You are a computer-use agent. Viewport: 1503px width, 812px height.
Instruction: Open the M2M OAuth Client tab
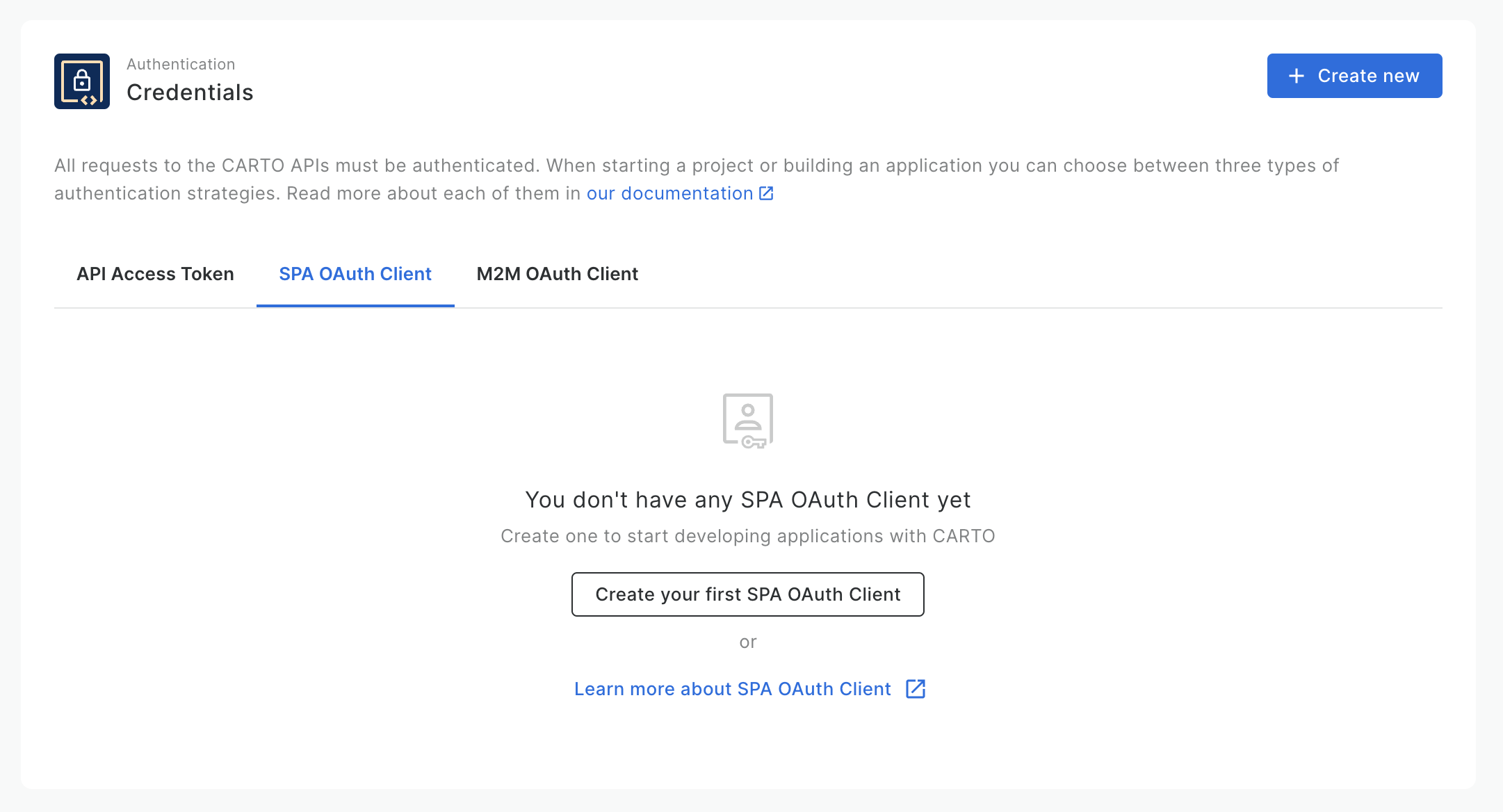click(x=557, y=274)
